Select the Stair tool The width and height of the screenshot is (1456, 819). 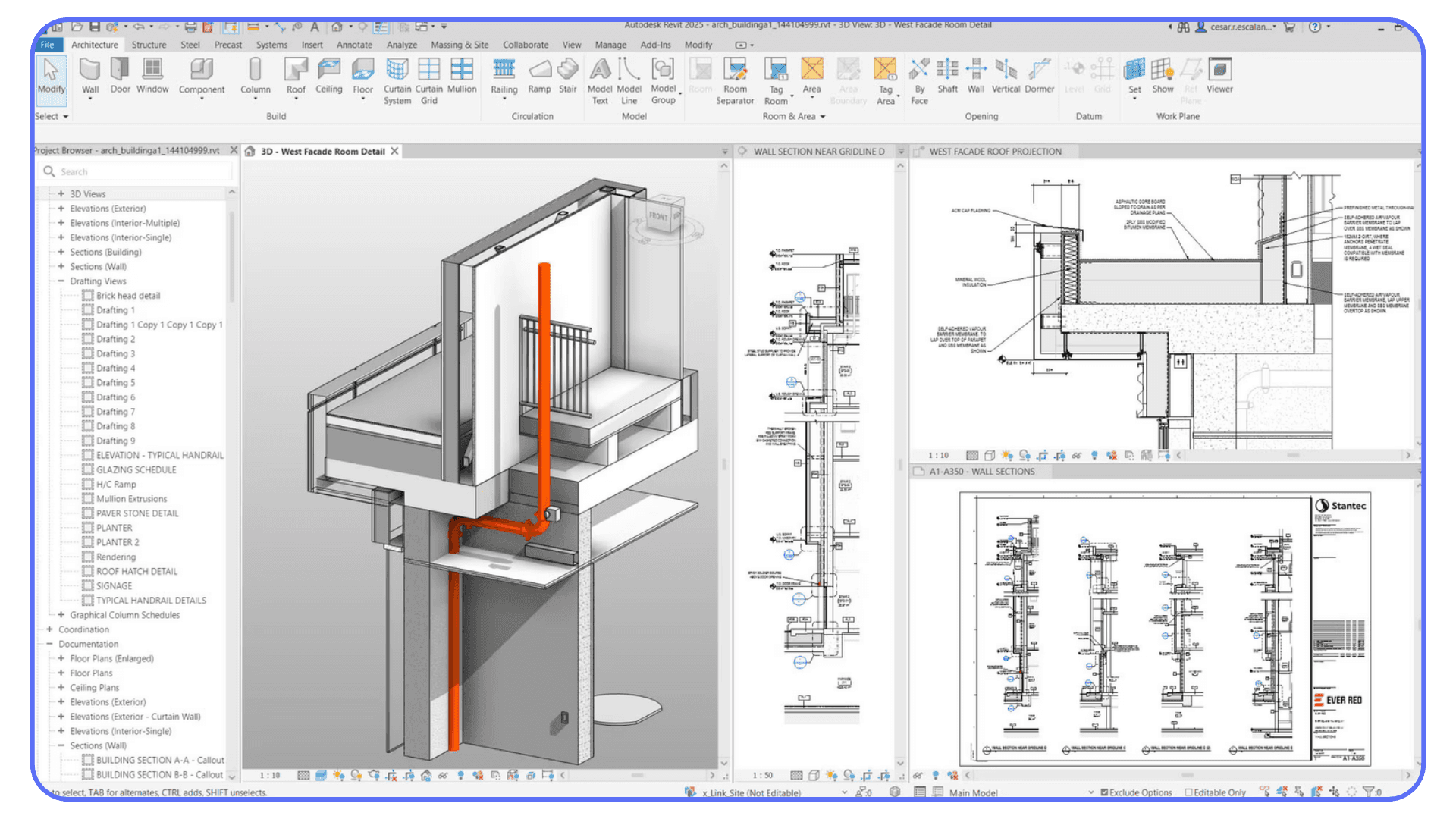coord(567,76)
